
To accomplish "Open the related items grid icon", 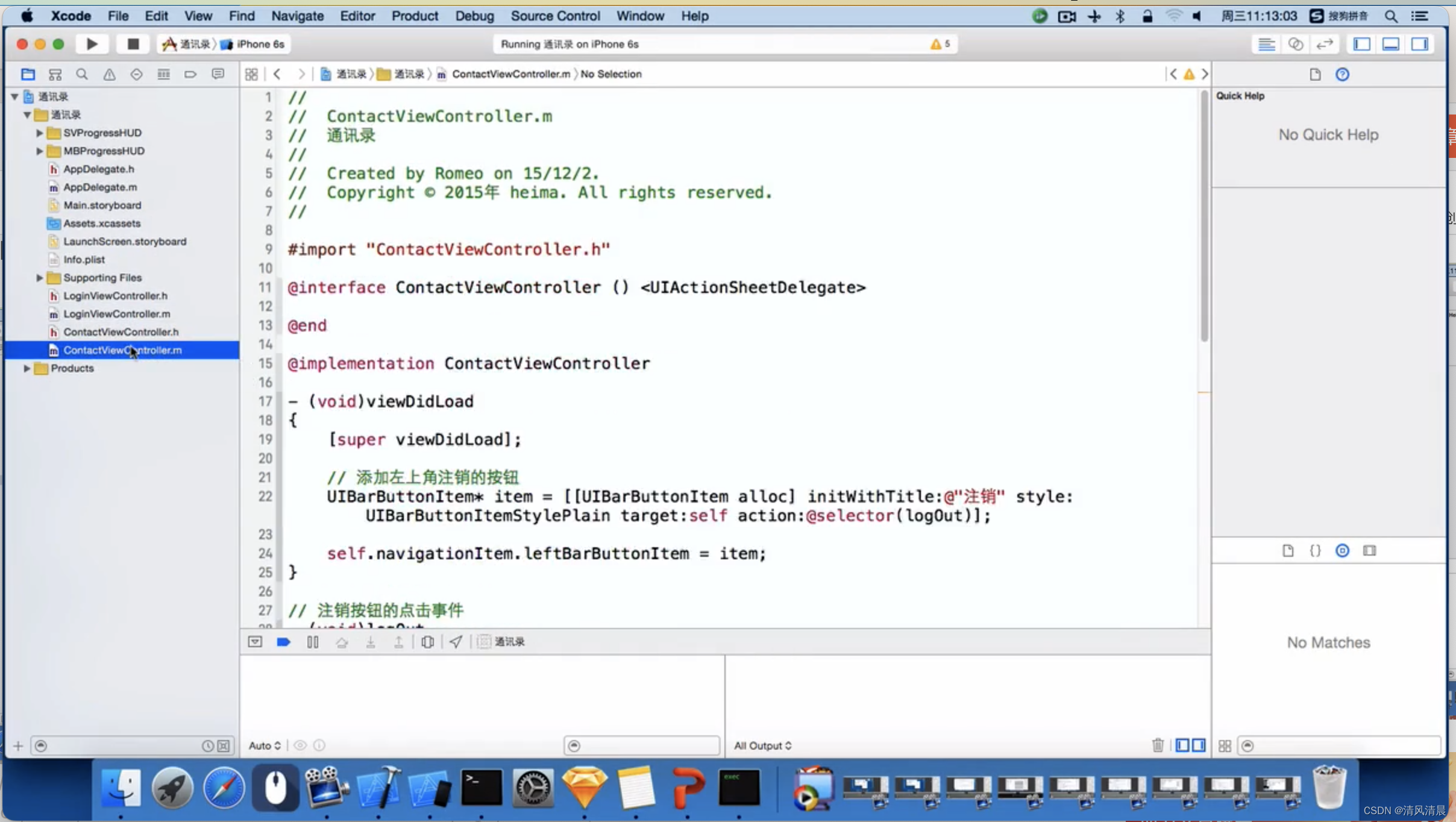I will click(251, 74).
